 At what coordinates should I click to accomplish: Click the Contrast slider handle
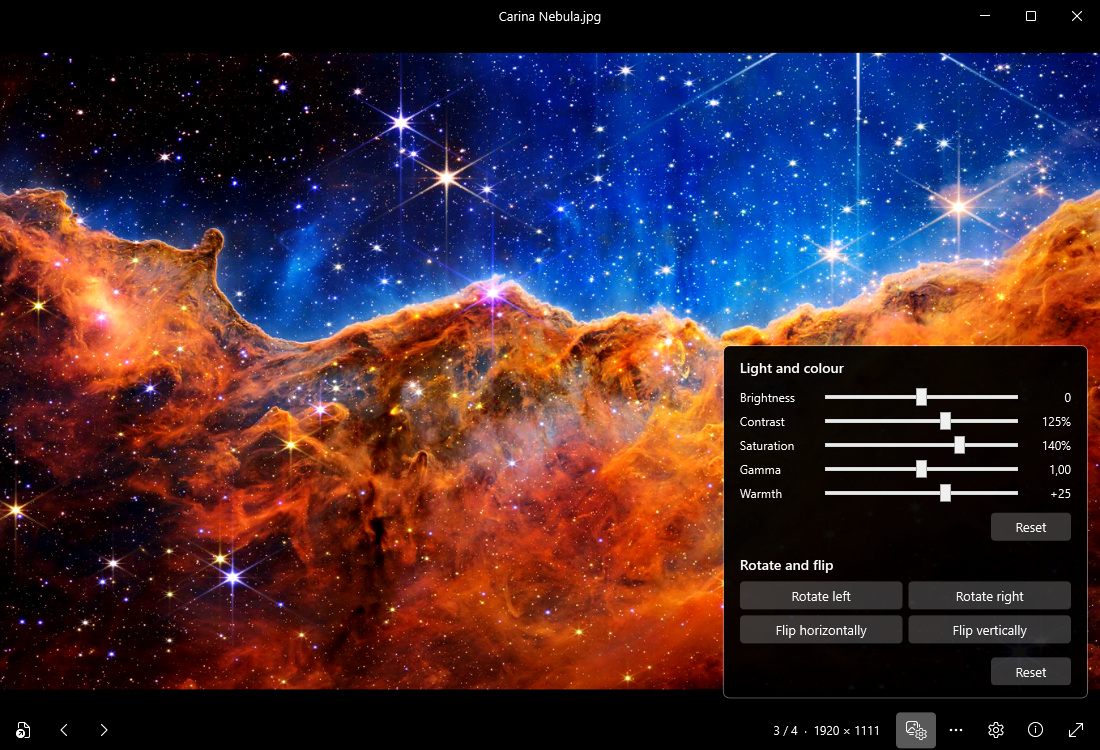tap(945, 421)
